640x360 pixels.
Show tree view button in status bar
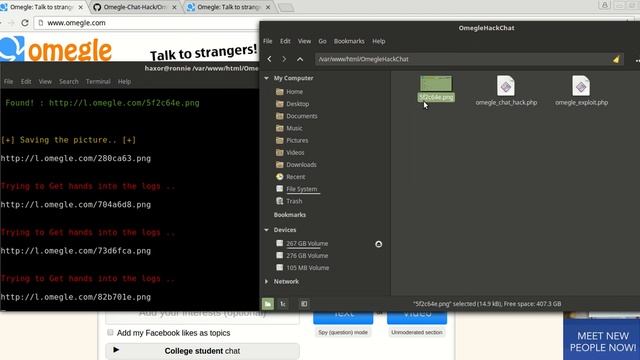point(283,304)
